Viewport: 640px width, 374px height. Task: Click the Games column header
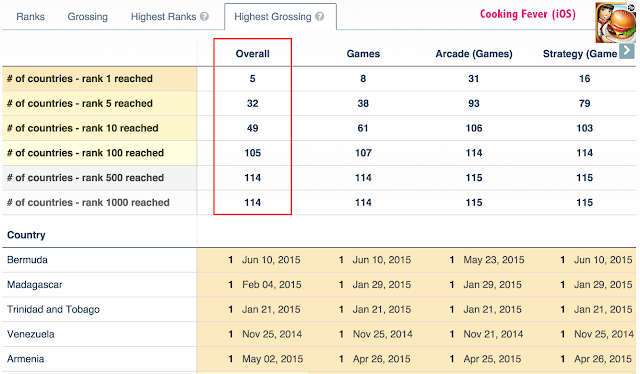(x=363, y=54)
